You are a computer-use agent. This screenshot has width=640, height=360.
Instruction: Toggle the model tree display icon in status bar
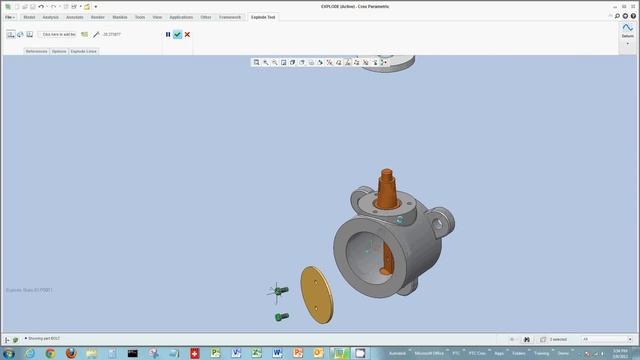point(7,340)
